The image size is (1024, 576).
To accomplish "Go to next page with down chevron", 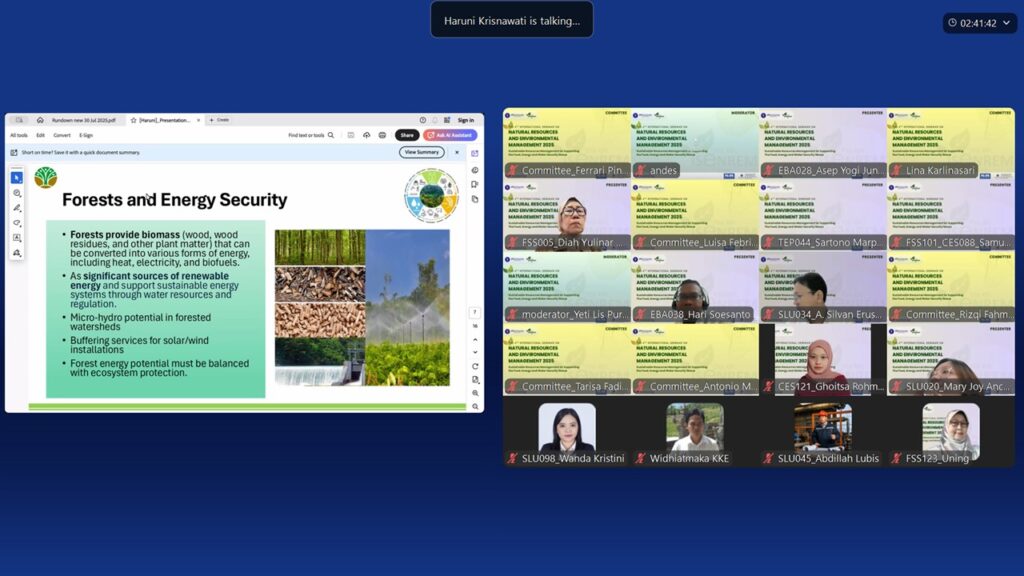I will (x=475, y=351).
